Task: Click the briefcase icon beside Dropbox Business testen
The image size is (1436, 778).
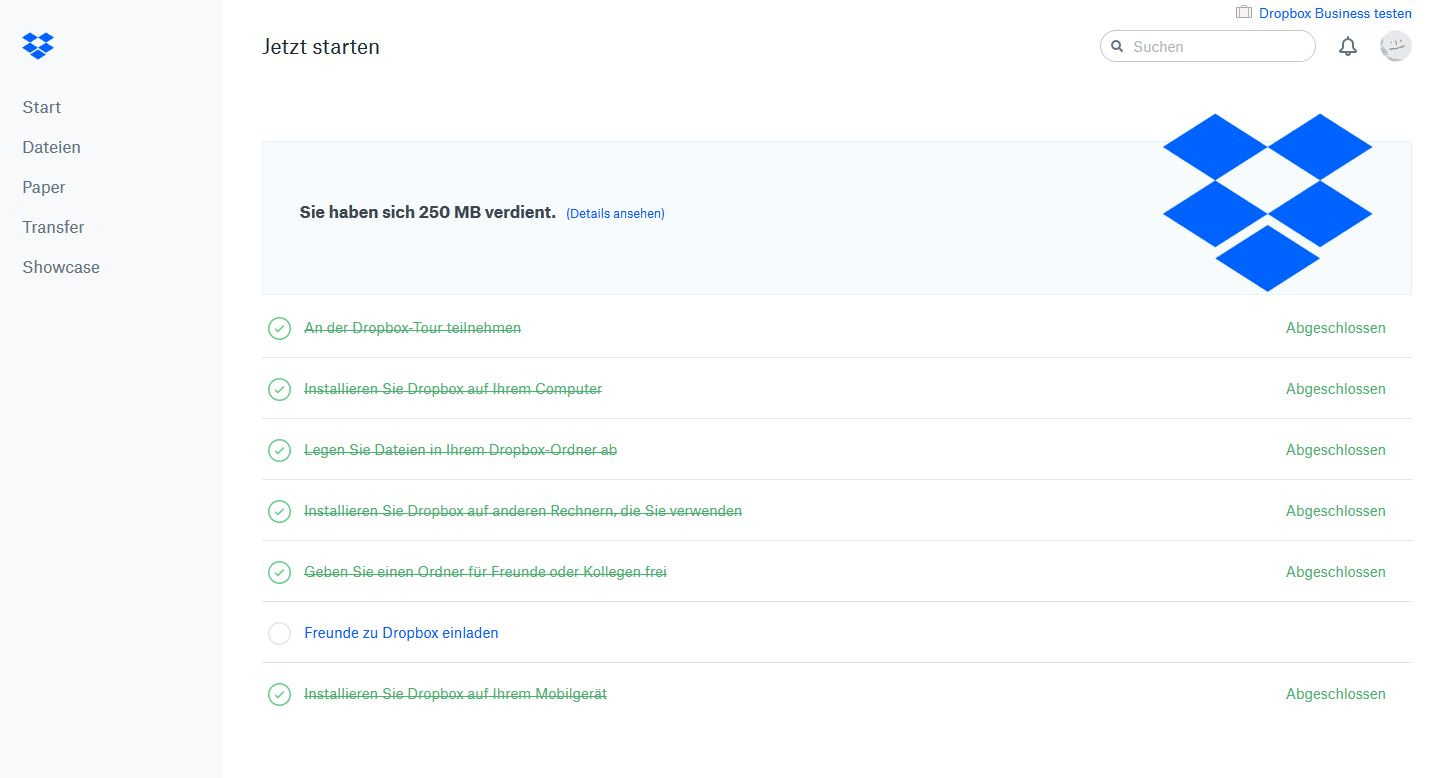Action: (1244, 13)
